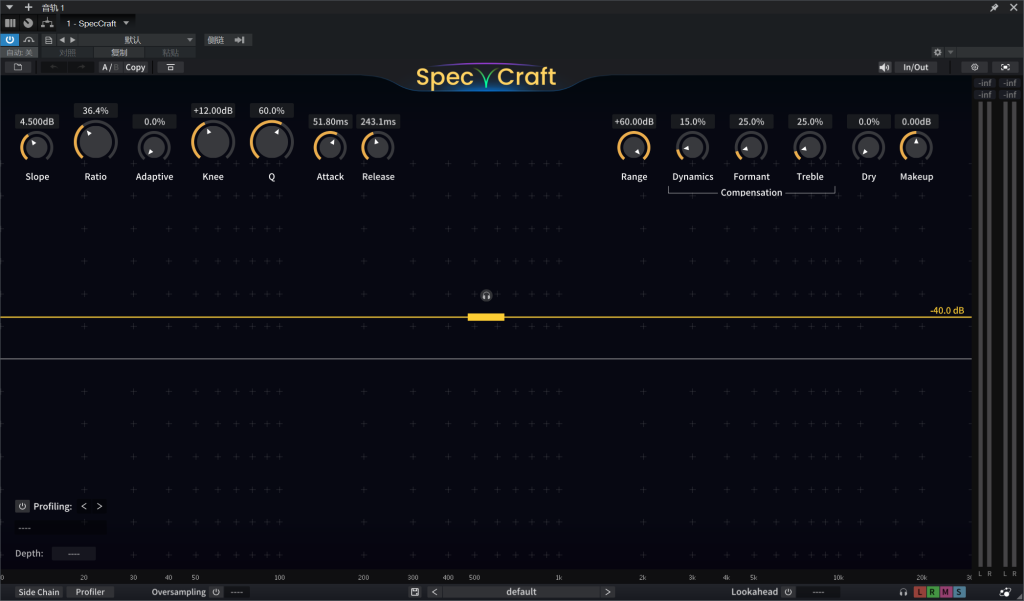This screenshot has width=1024, height=601.
Task: Toggle the purple M mid channel button
Action: click(x=946, y=592)
